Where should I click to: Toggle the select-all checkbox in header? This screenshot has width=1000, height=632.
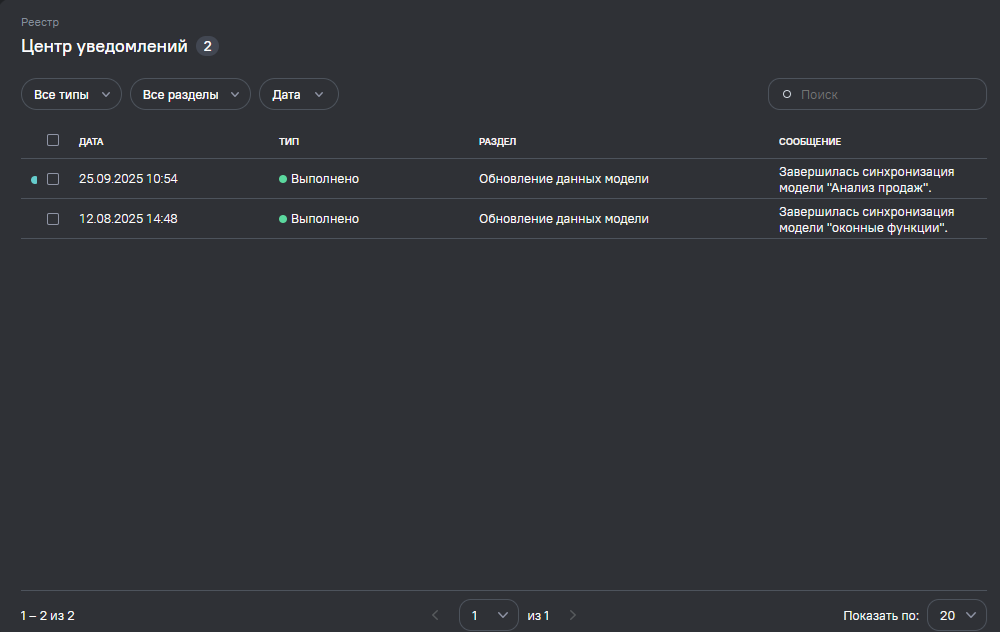[x=53, y=140]
